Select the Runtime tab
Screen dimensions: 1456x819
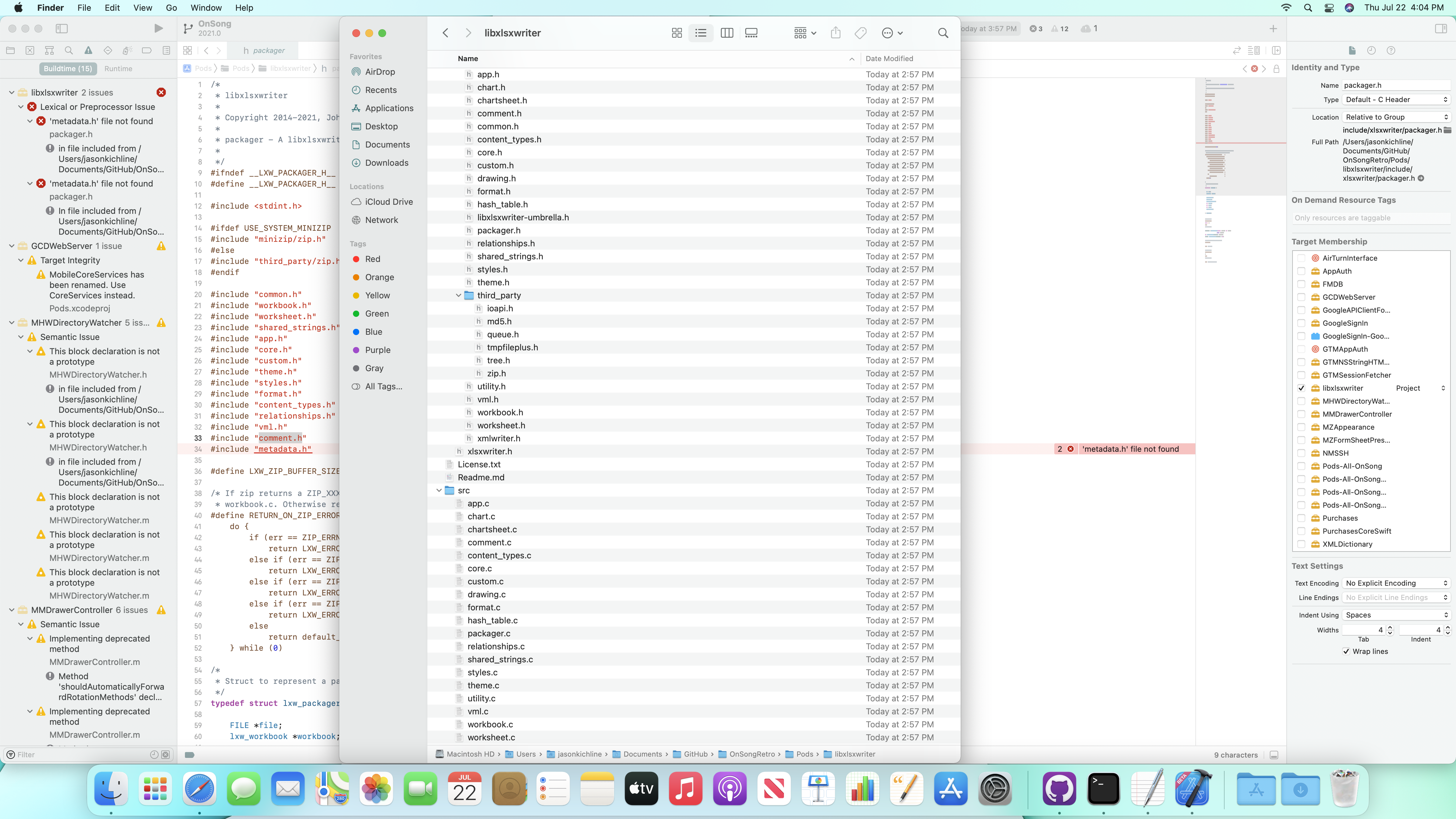118,68
